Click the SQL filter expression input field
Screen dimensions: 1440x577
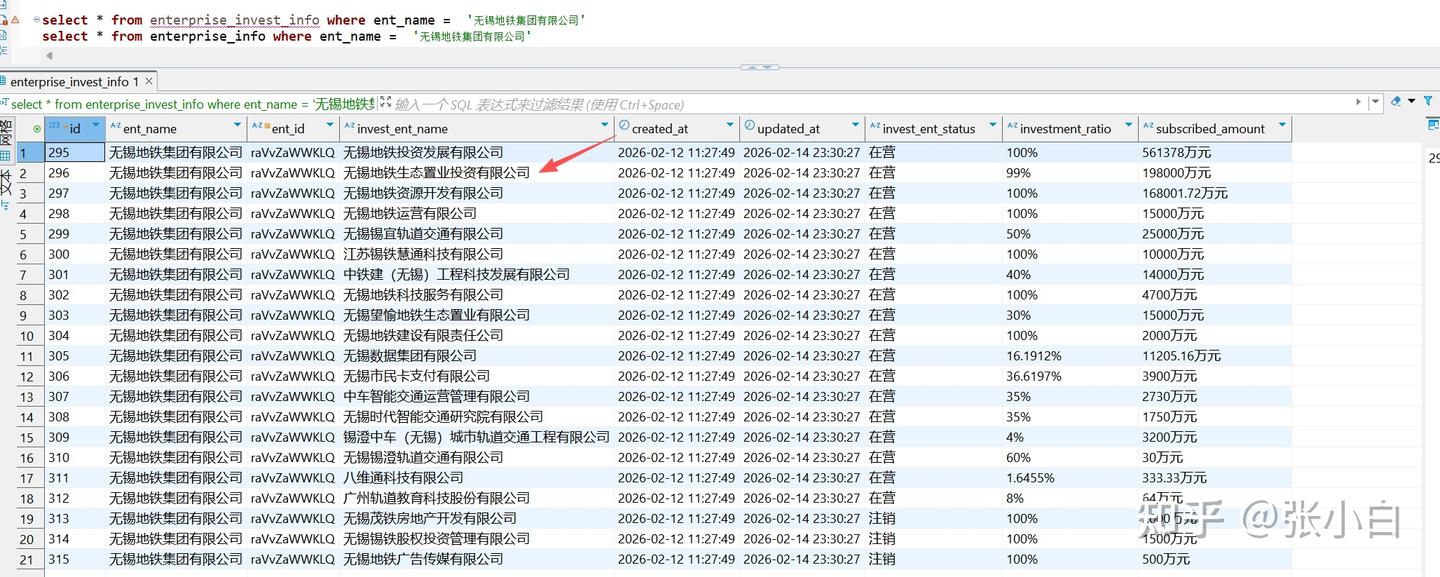870,104
